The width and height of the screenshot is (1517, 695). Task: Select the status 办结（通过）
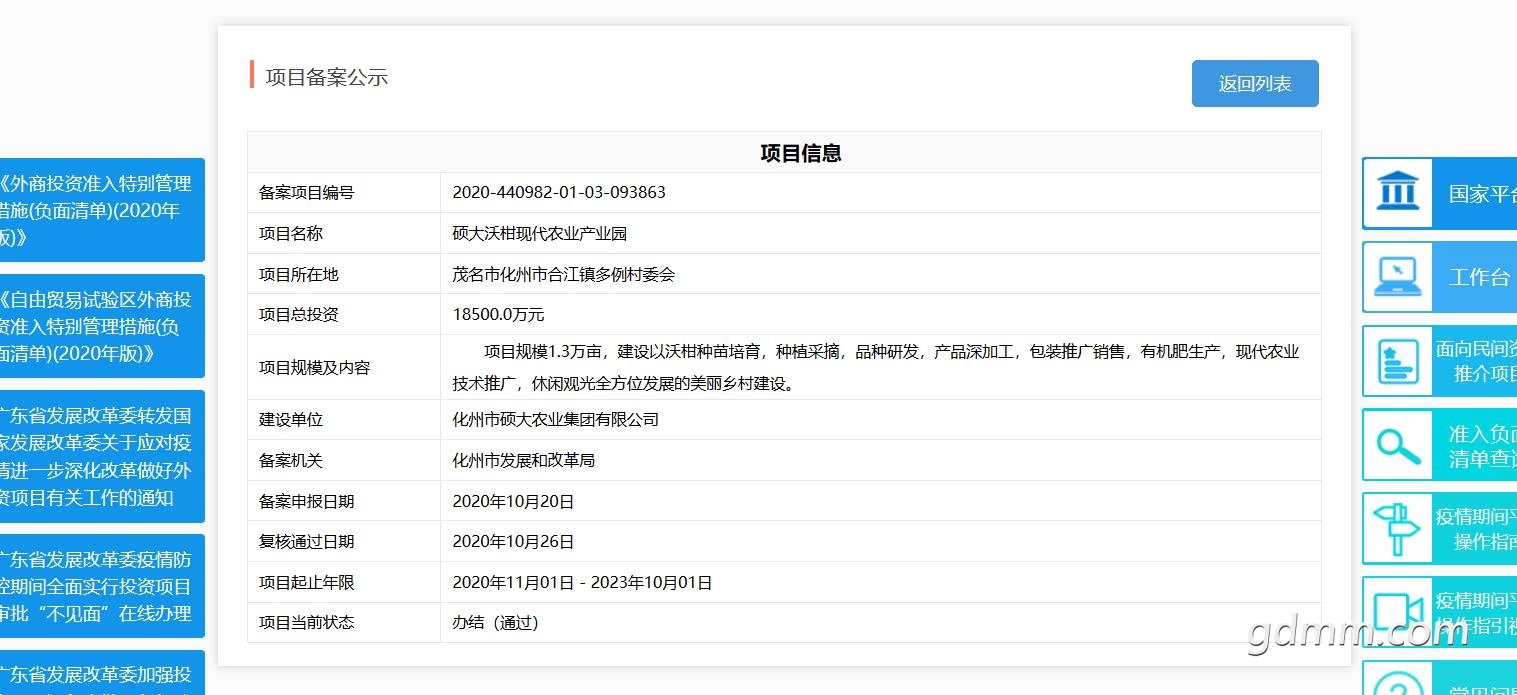(495, 622)
